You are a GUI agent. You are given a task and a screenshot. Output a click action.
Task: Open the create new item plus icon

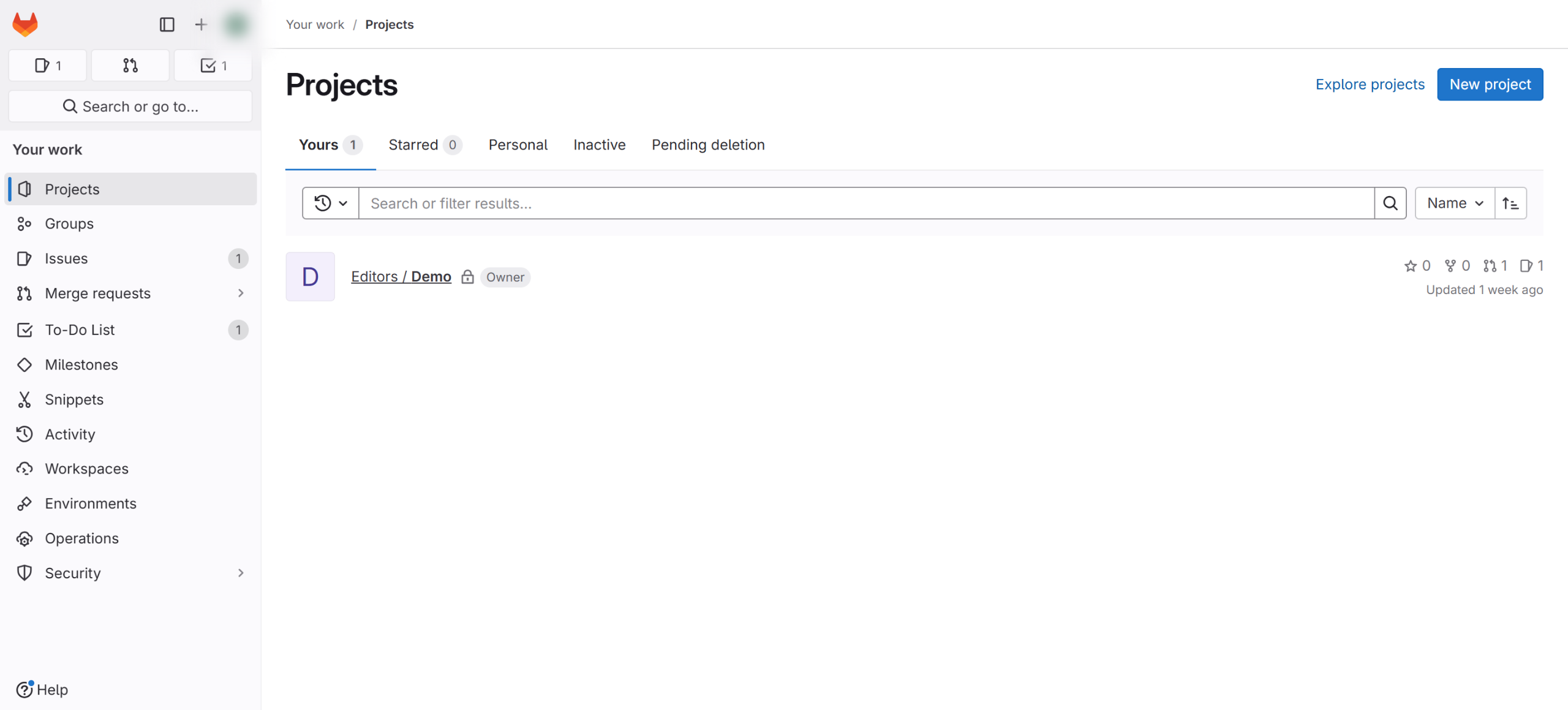point(200,24)
